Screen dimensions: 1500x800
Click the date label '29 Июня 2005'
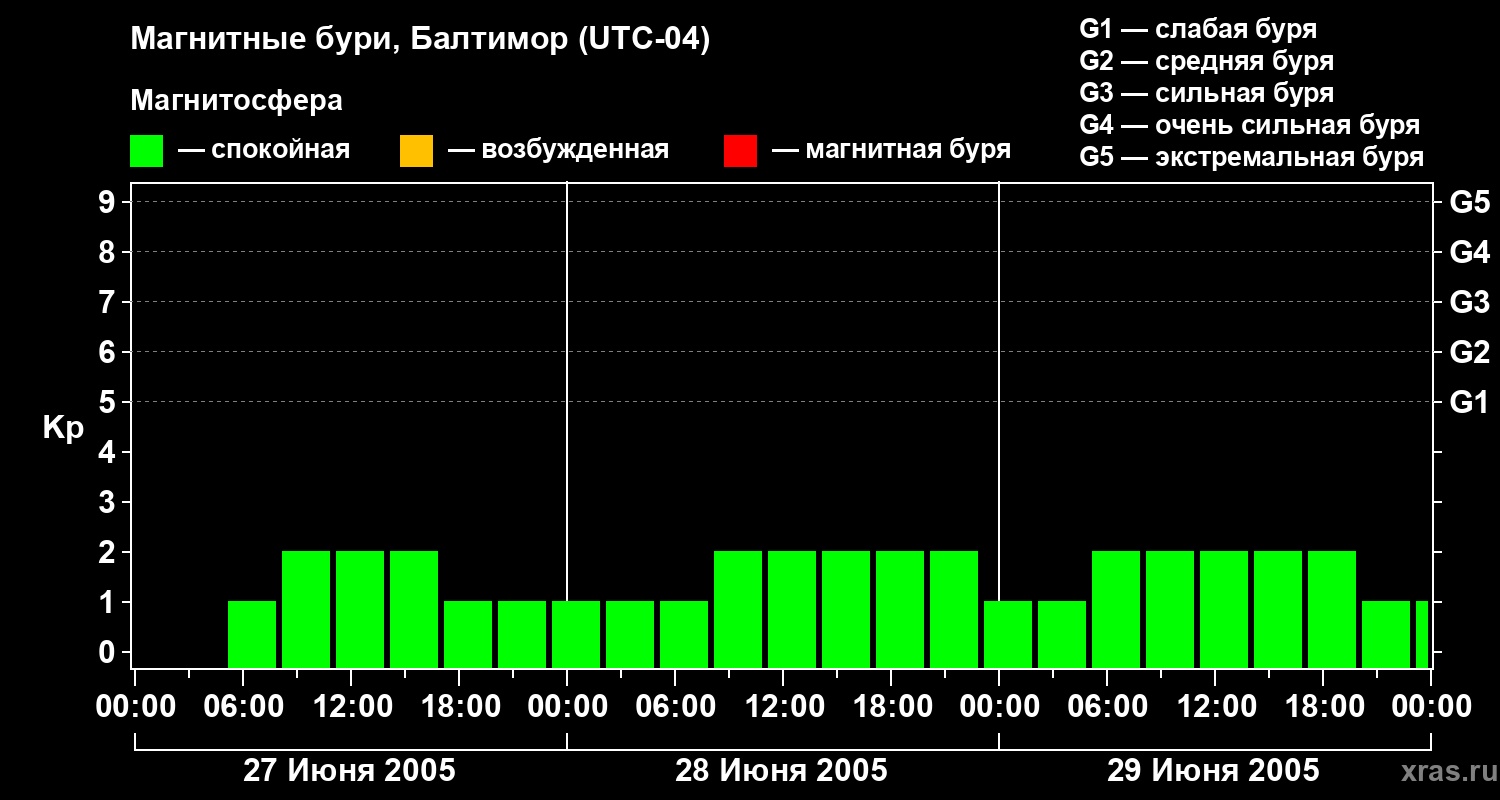[1213, 771]
